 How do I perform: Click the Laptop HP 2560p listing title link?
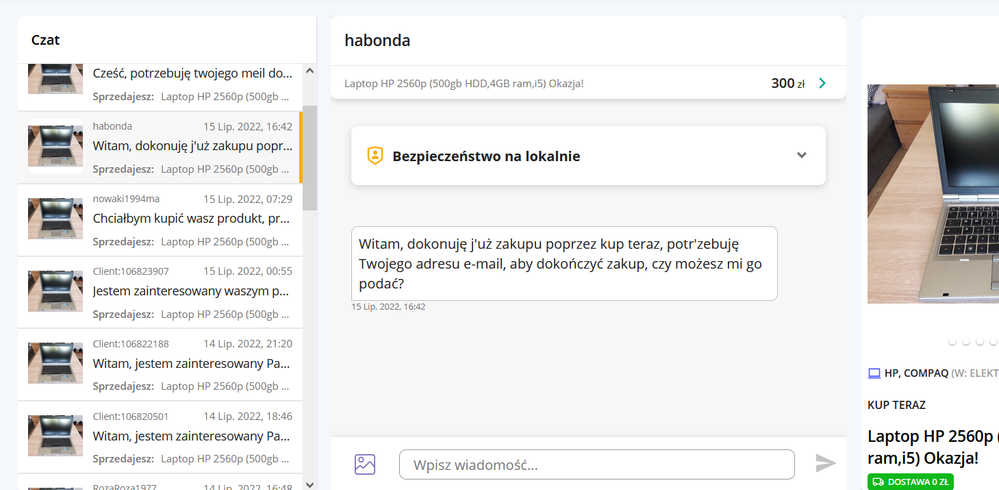[x=464, y=83]
